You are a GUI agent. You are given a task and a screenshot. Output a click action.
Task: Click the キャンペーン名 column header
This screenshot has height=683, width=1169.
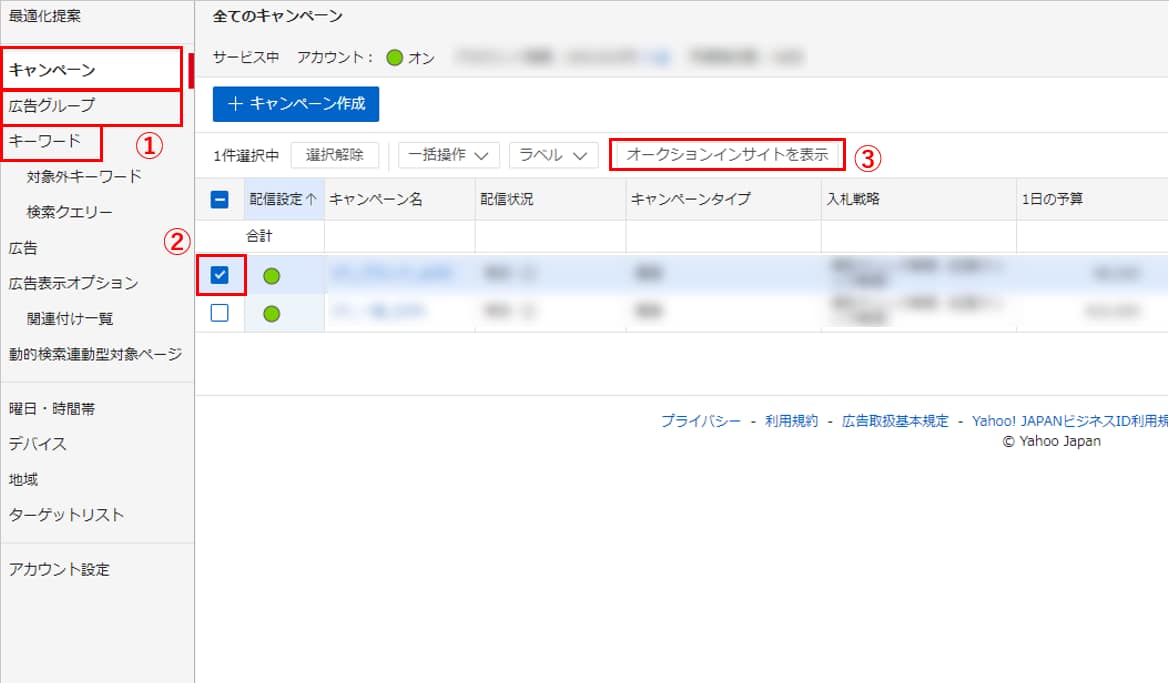click(x=376, y=199)
